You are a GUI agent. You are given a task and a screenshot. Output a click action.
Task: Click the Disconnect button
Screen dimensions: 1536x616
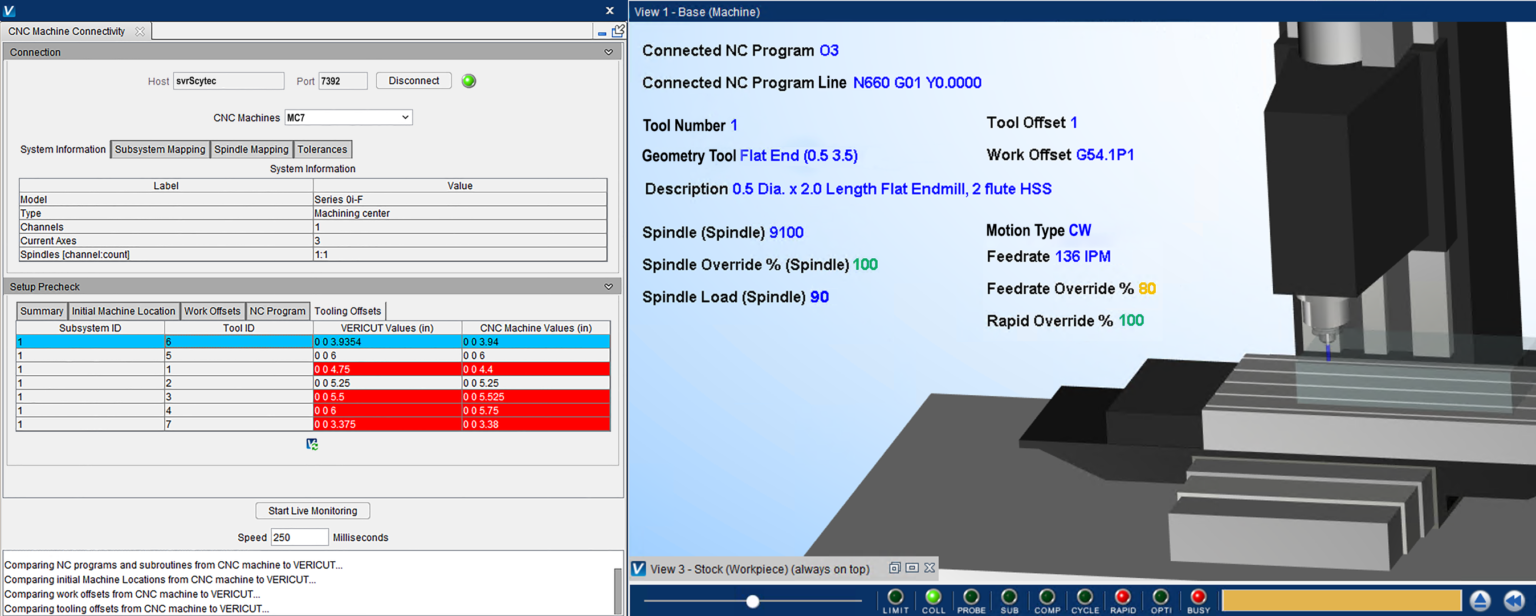click(x=413, y=81)
